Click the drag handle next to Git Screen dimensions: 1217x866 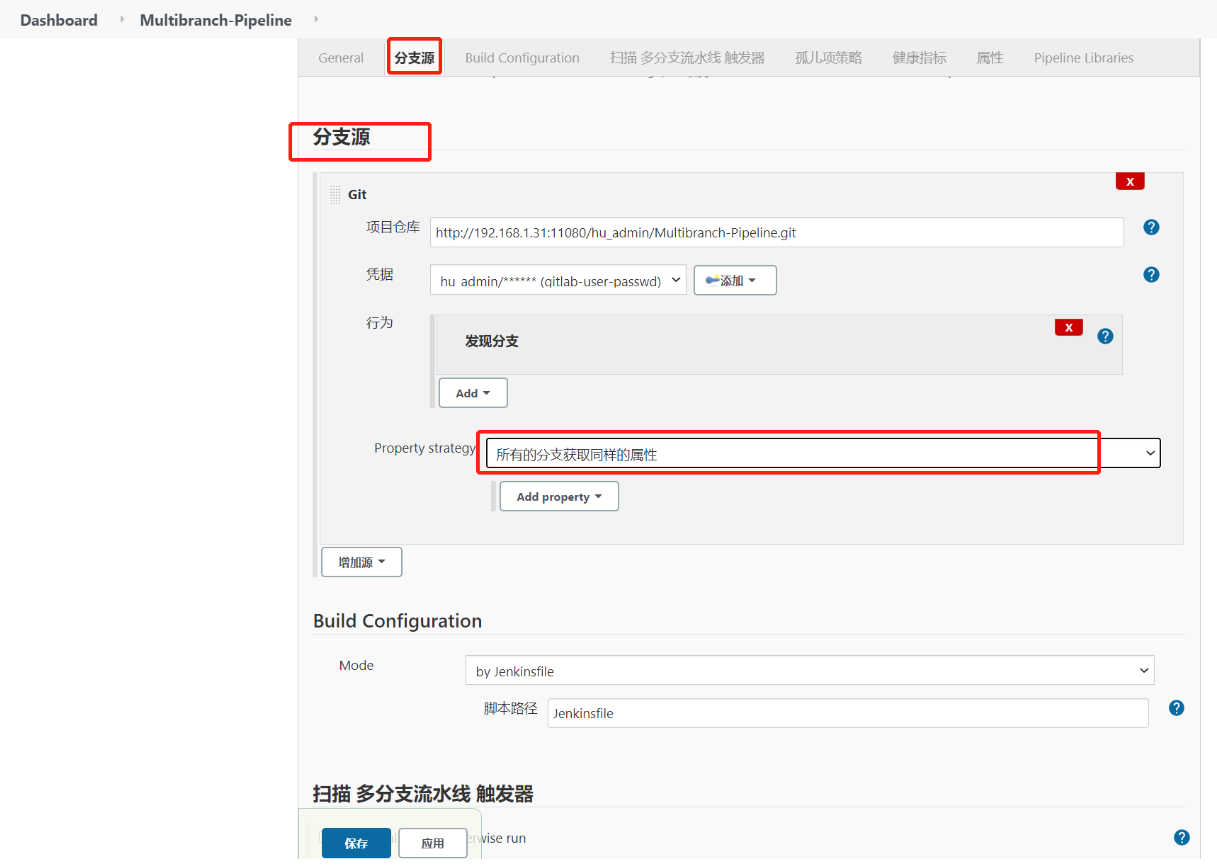tap(335, 194)
